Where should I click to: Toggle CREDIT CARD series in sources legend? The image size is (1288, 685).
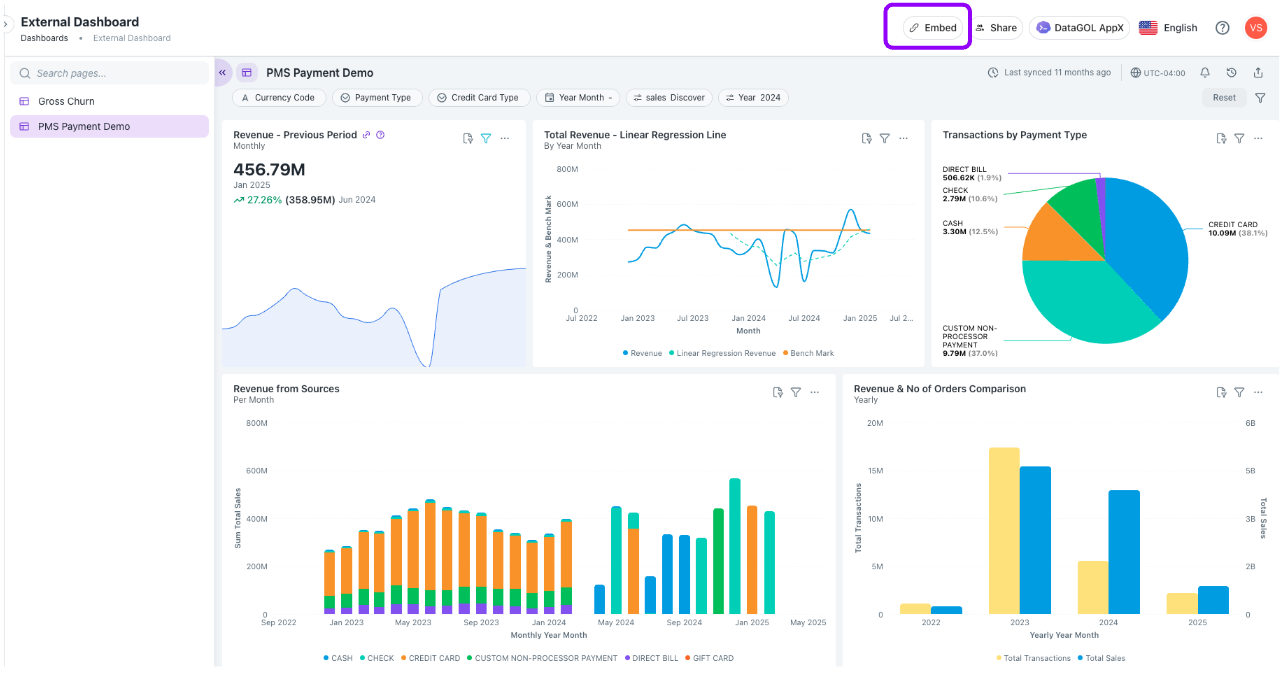(x=431, y=658)
